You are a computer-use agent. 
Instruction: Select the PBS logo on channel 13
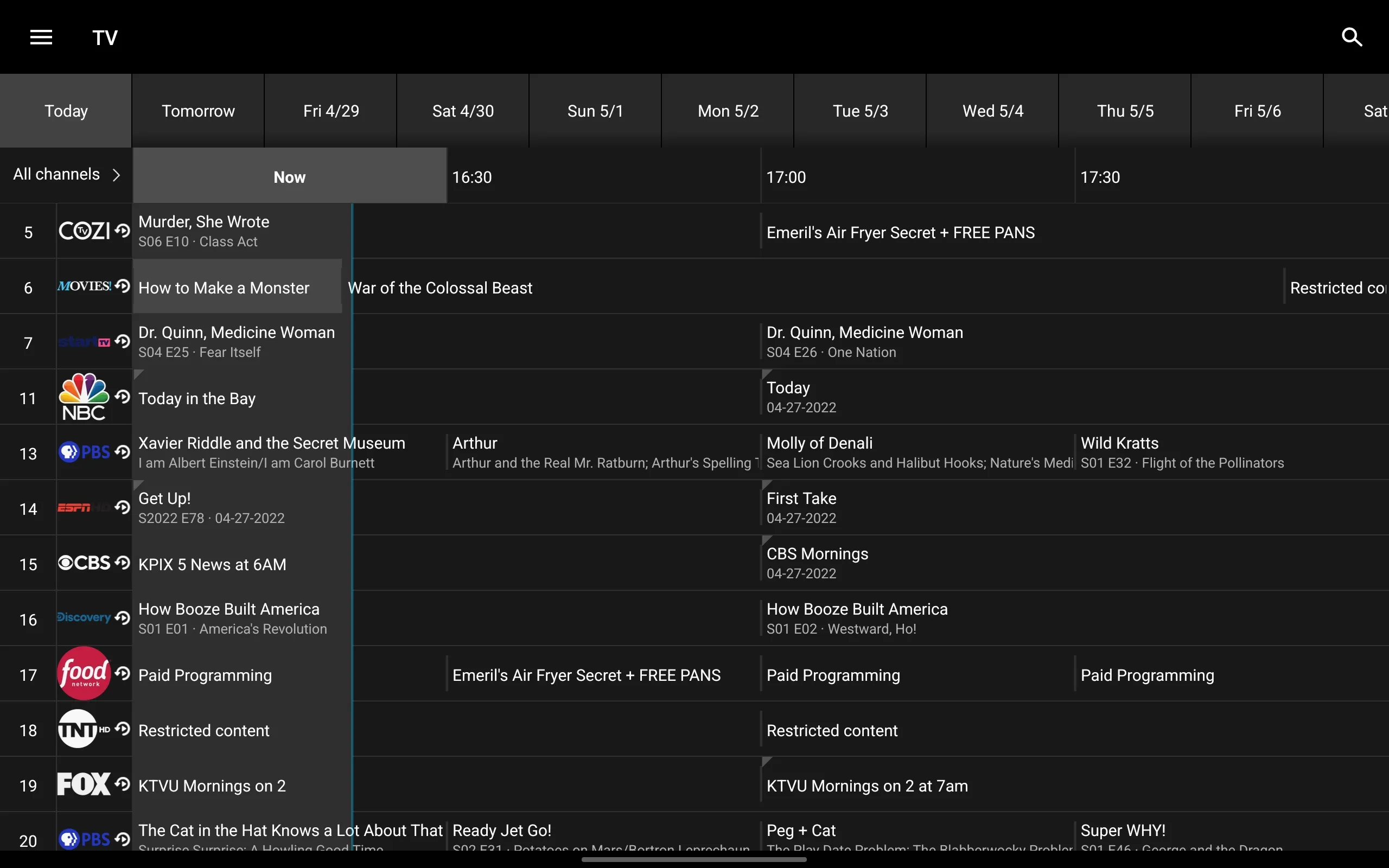coord(85,452)
